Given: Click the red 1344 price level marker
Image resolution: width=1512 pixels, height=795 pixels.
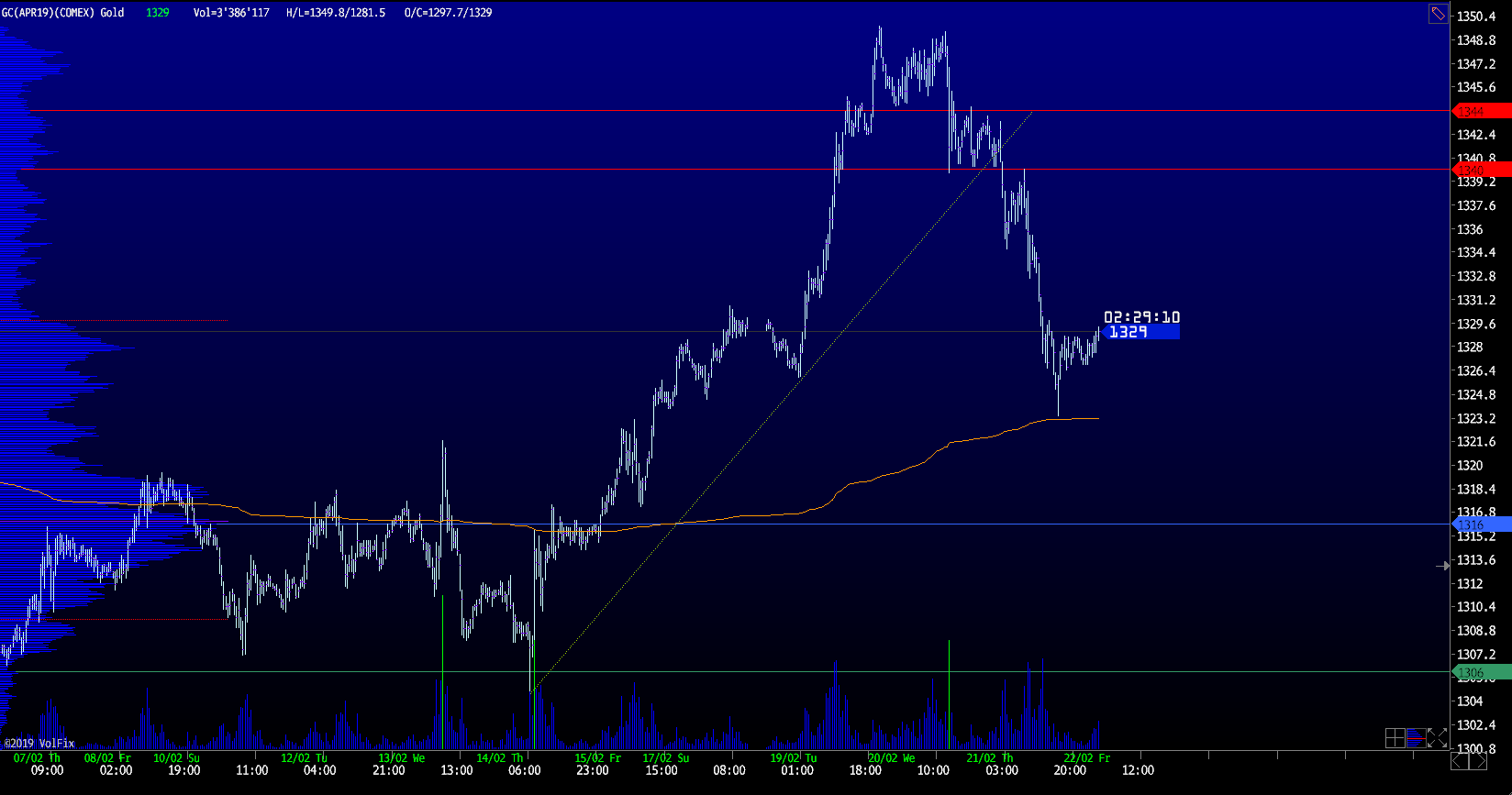Looking at the screenshot, I should (x=1482, y=111).
